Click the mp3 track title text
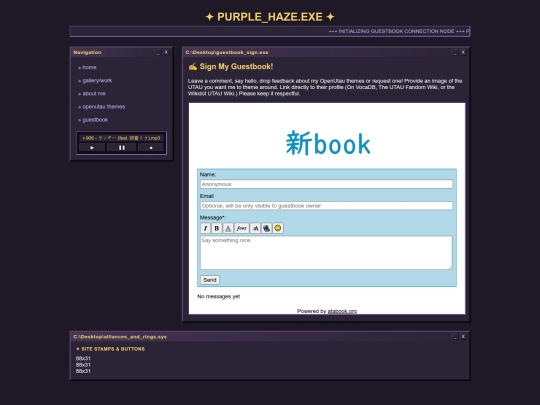Image resolution: width=540 pixels, height=405 pixels. point(121,138)
